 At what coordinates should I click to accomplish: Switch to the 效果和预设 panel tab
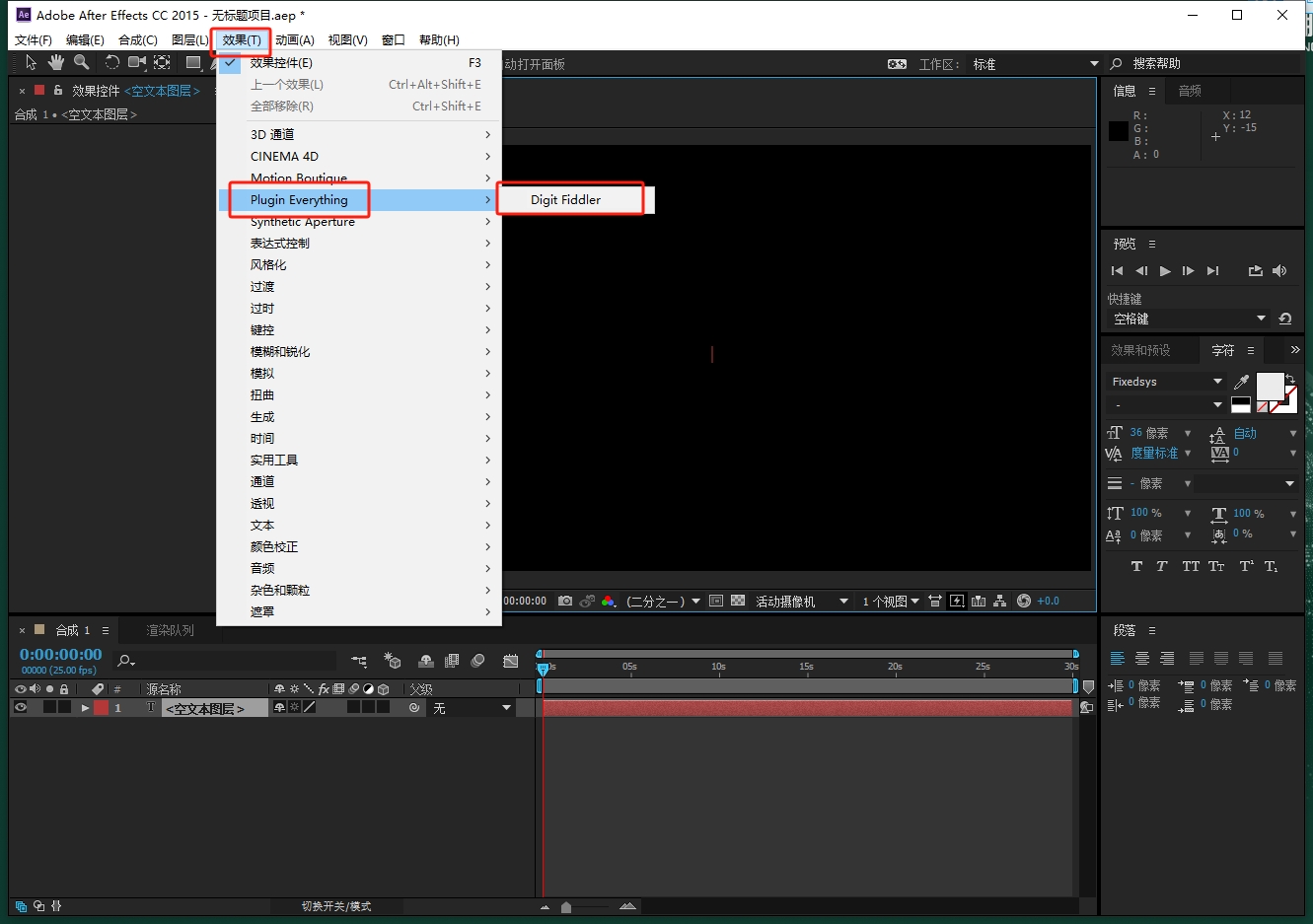[1140, 350]
